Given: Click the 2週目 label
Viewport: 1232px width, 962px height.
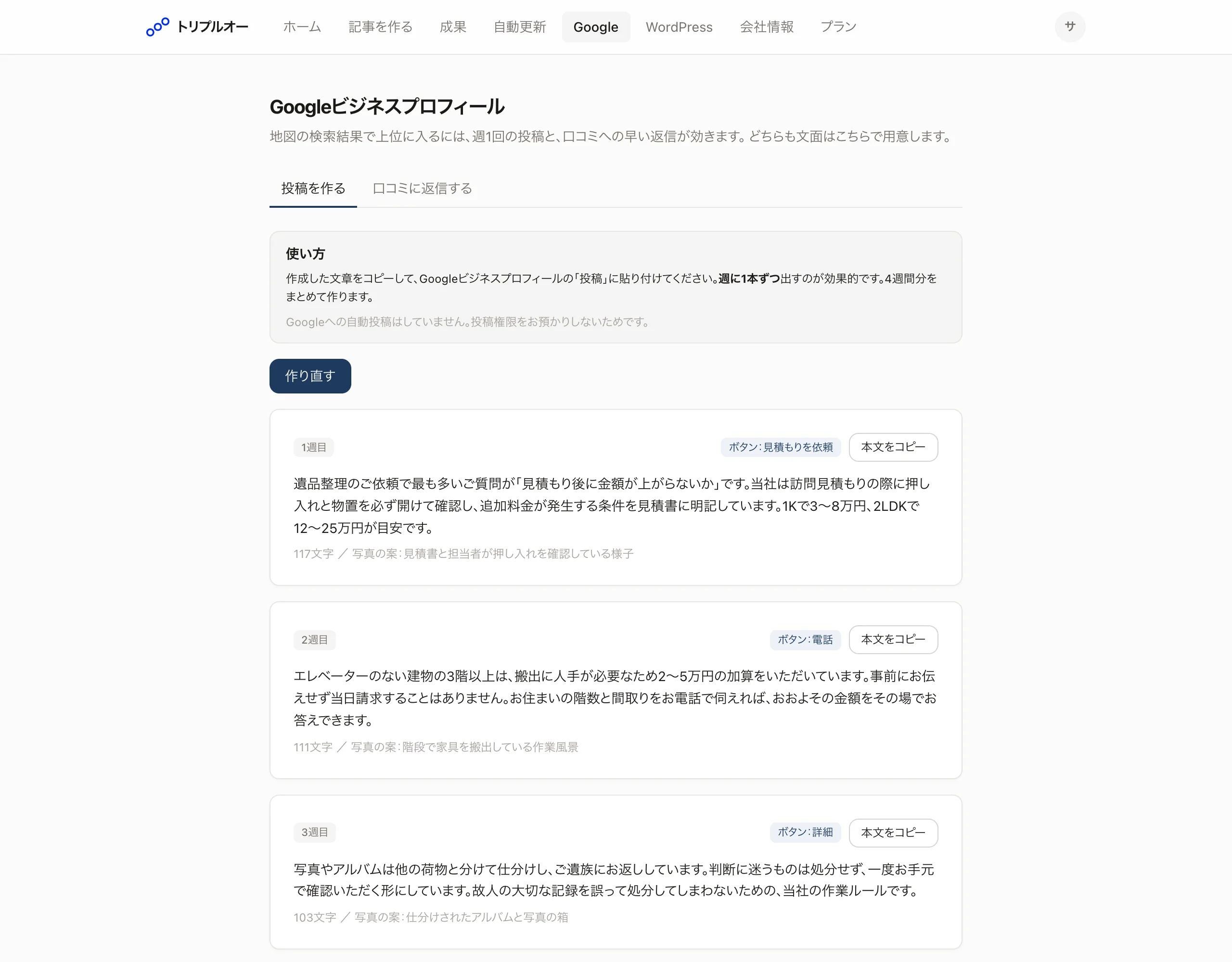Looking at the screenshot, I should tap(314, 640).
